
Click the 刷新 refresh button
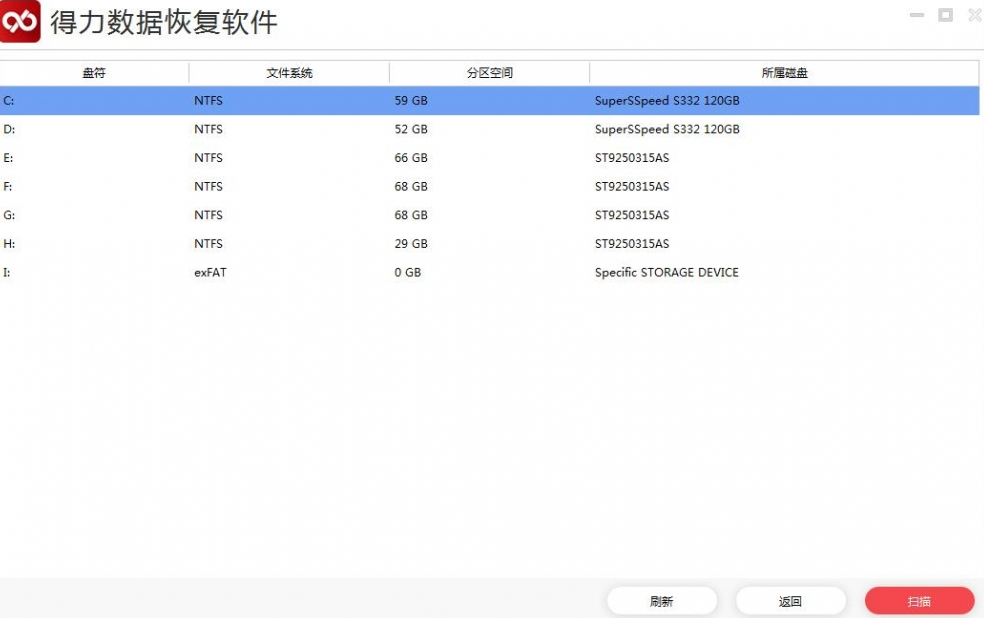pyautogui.click(x=662, y=600)
